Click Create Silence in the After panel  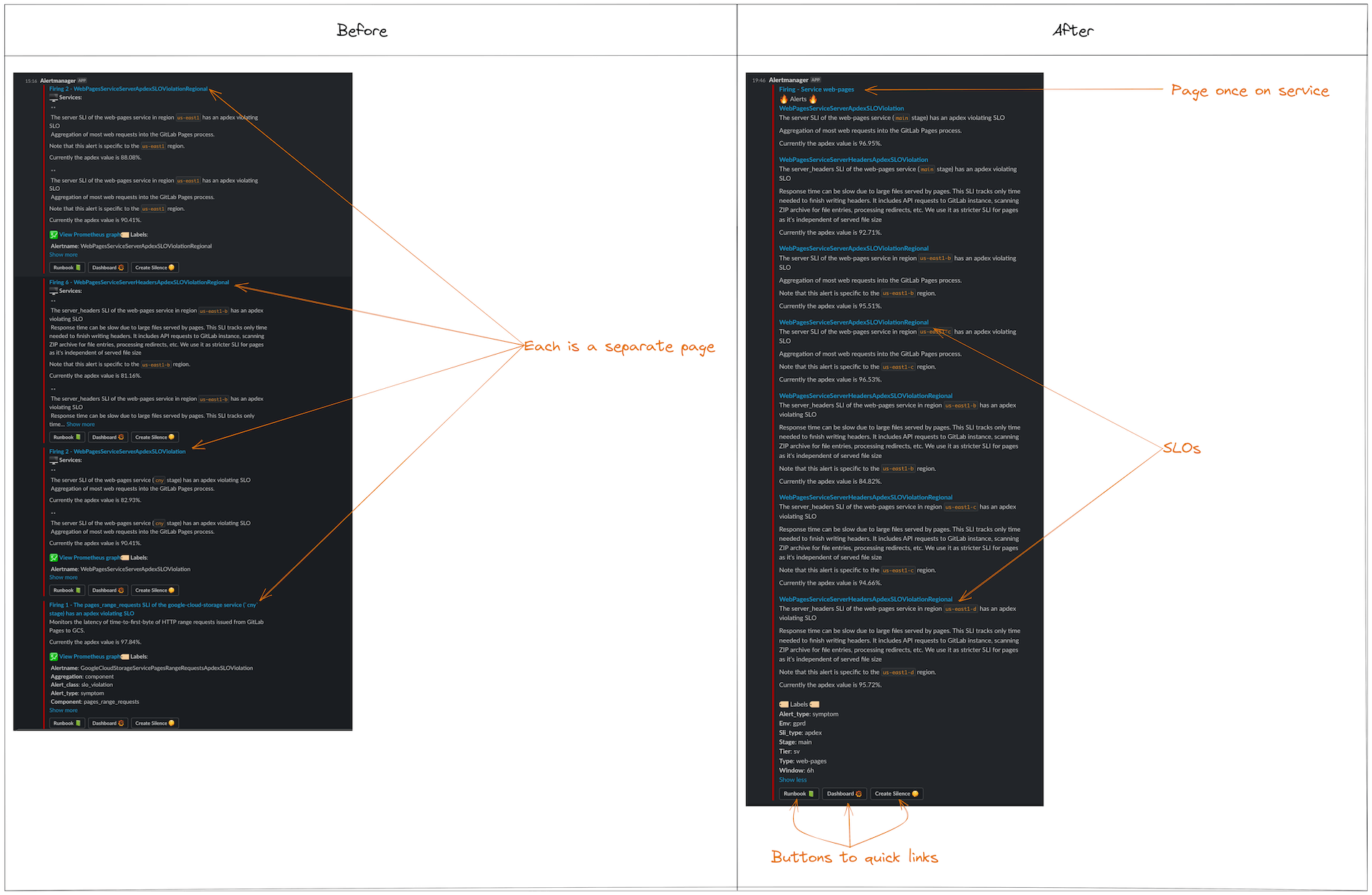click(896, 793)
